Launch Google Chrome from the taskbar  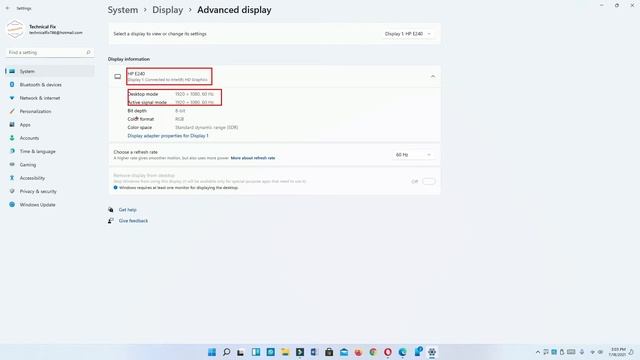[x=373, y=352]
